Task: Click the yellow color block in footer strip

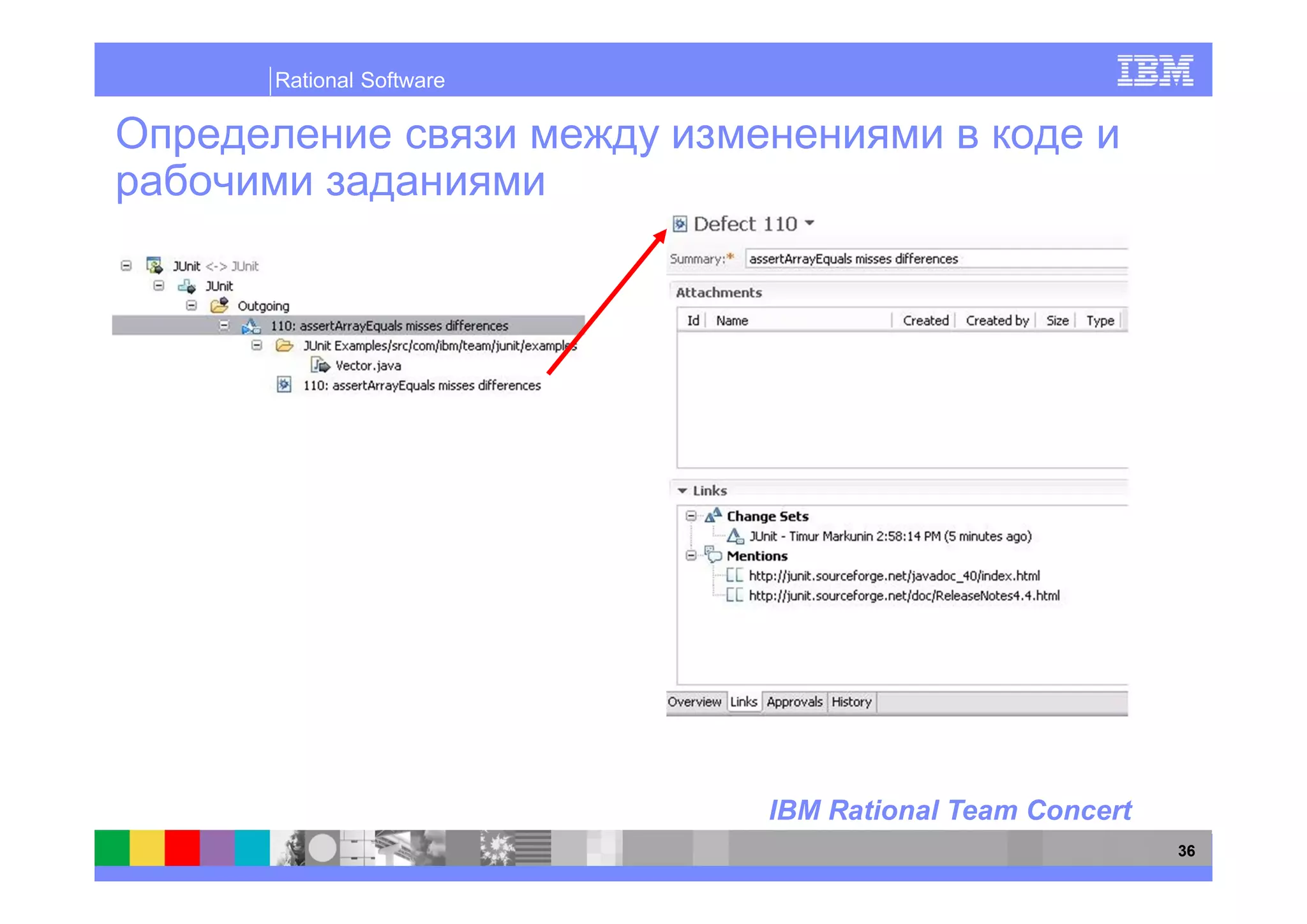Action: [147, 847]
